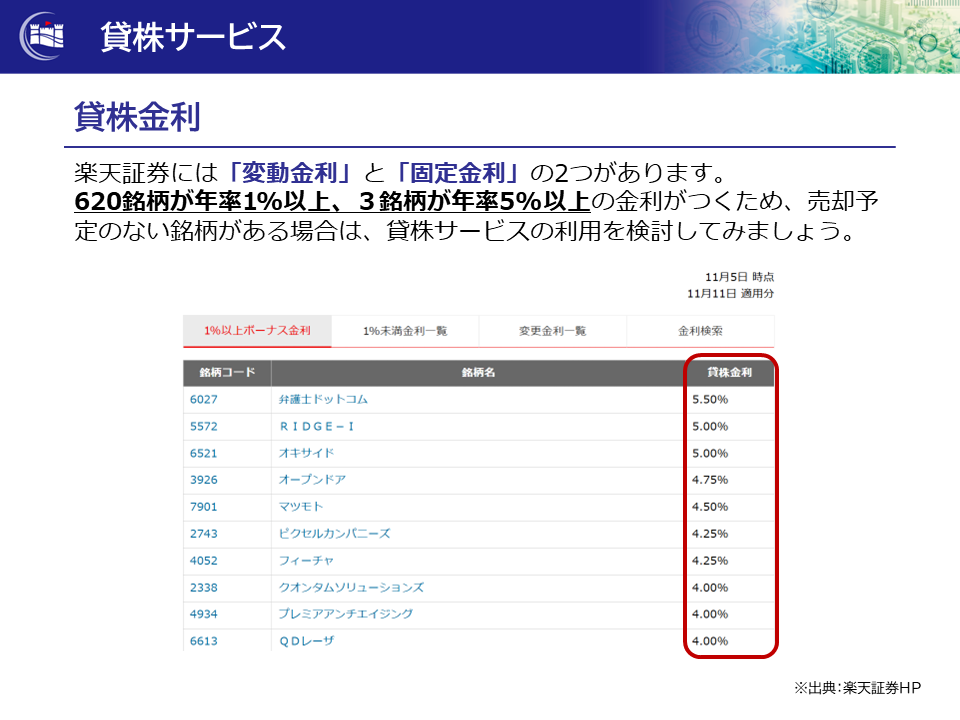This screenshot has height=720, width=960.
Task: Click the 4.00% rate in プレミアアンチエイジング row
Action: click(710, 613)
